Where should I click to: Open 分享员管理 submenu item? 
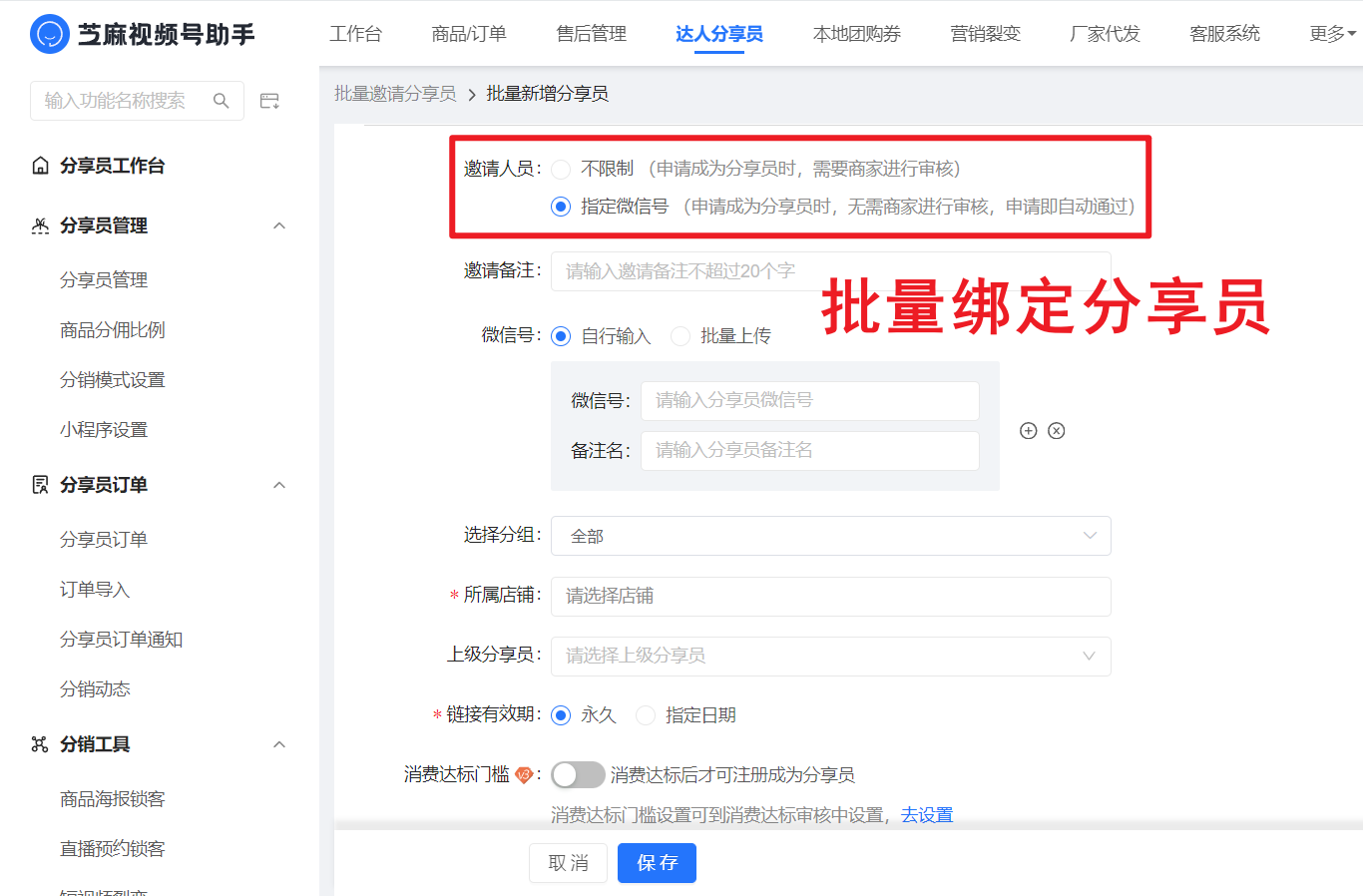point(104,280)
